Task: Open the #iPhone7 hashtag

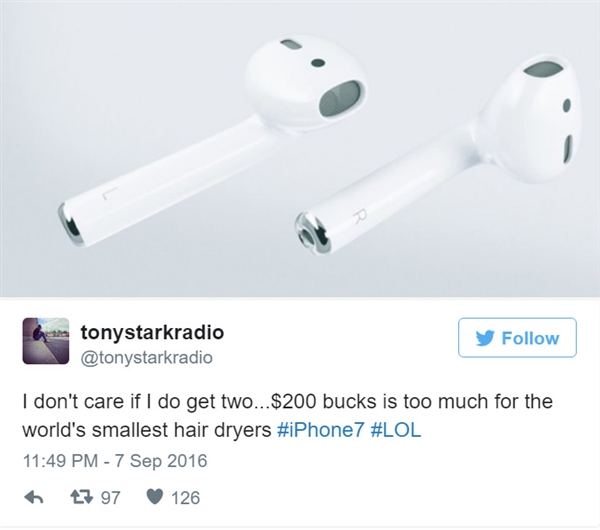Action: [320, 430]
